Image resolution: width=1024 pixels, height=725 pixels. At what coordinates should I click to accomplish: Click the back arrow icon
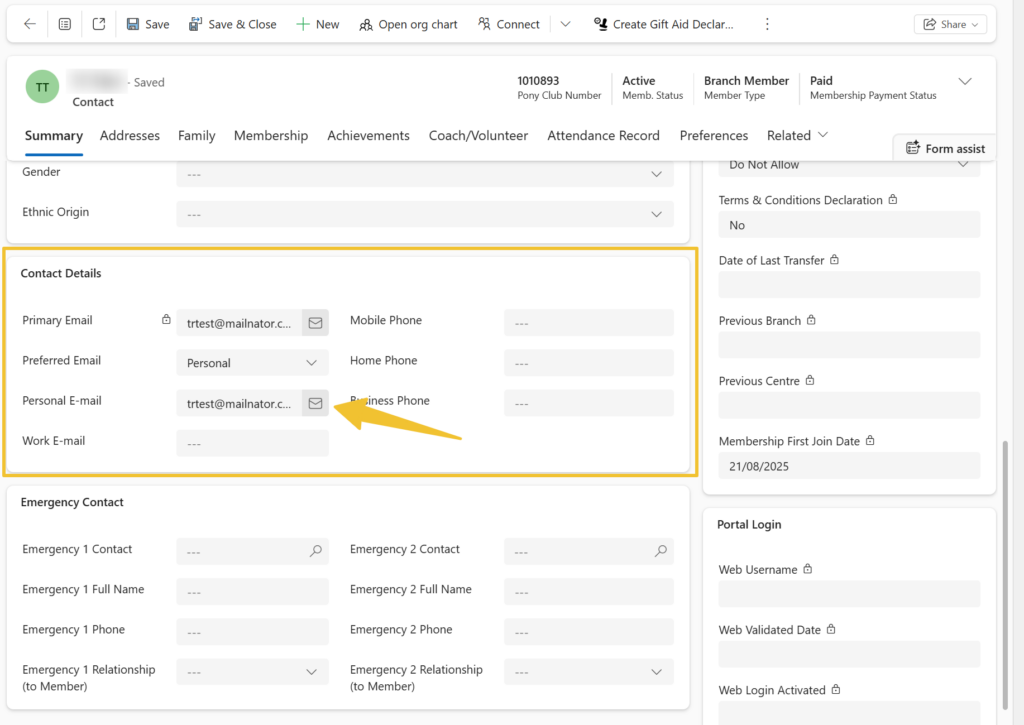click(29, 24)
